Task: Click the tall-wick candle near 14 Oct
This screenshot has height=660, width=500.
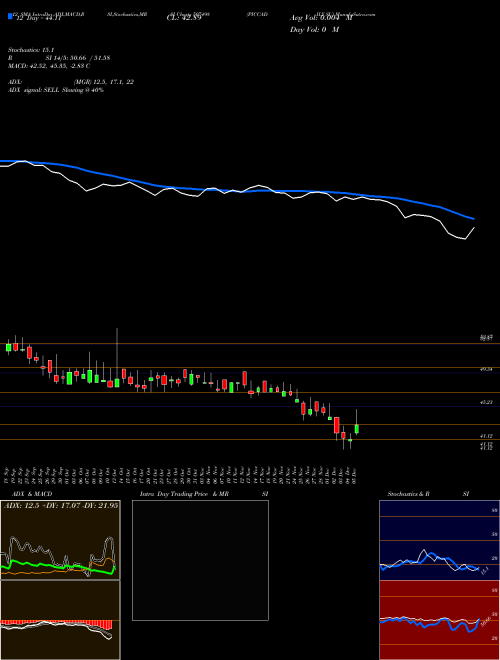Action: pos(117,382)
